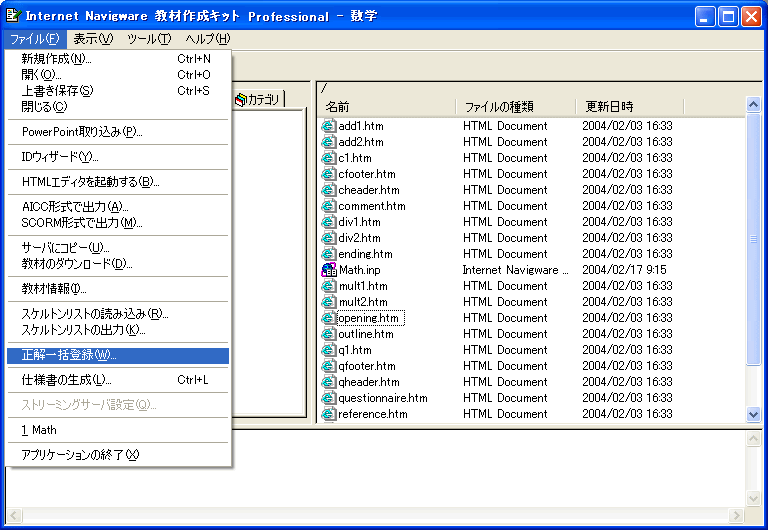Click Math.inp date 2004/02/17 9:15
Viewport: 768px width, 530px height.
pyautogui.click(x=624, y=270)
